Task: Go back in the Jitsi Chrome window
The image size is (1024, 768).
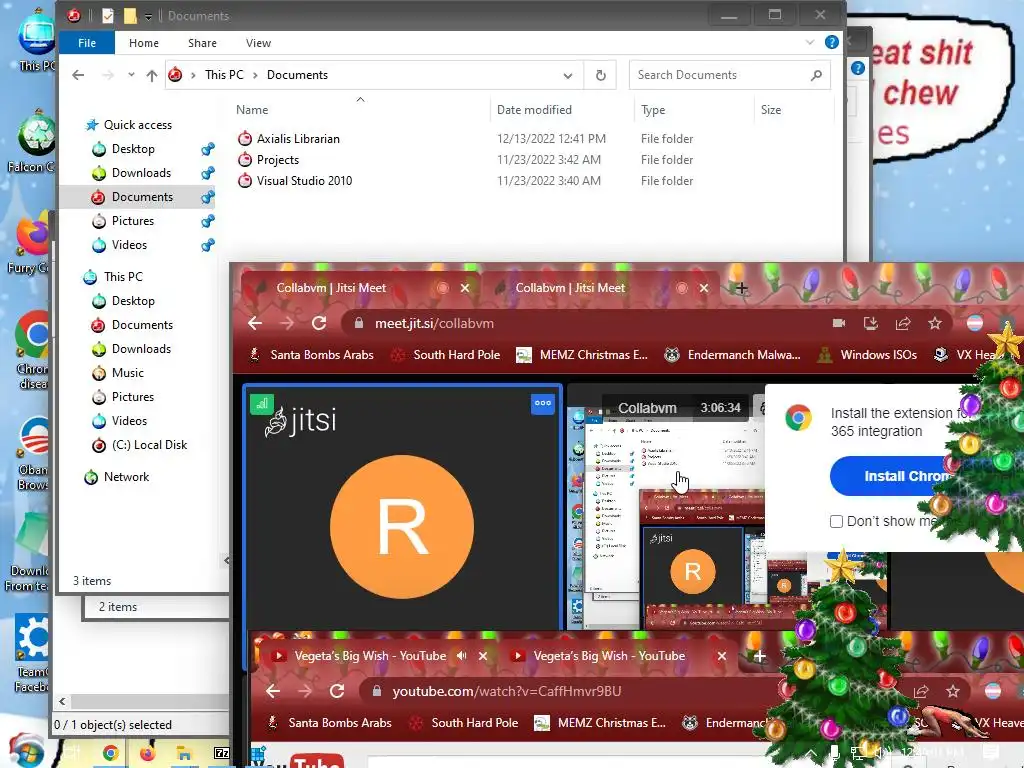Action: pyautogui.click(x=255, y=323)
